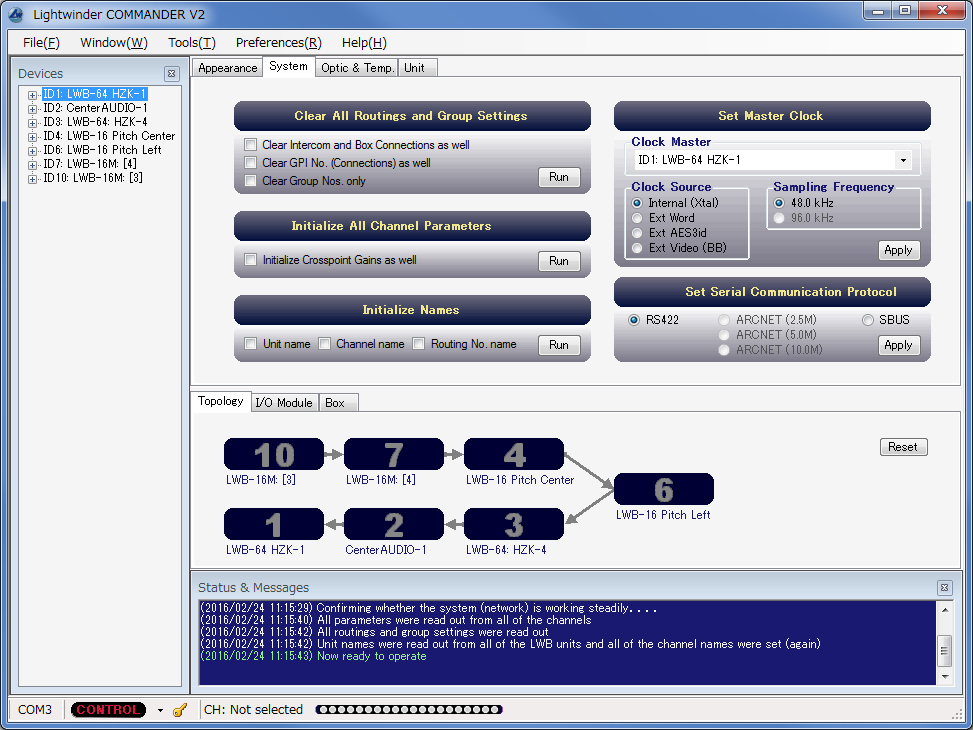Viewport: 973px width, 730px height.
Task: Expand ID4: LWB-16 Pitch Center node
Action: click(32, 137)
